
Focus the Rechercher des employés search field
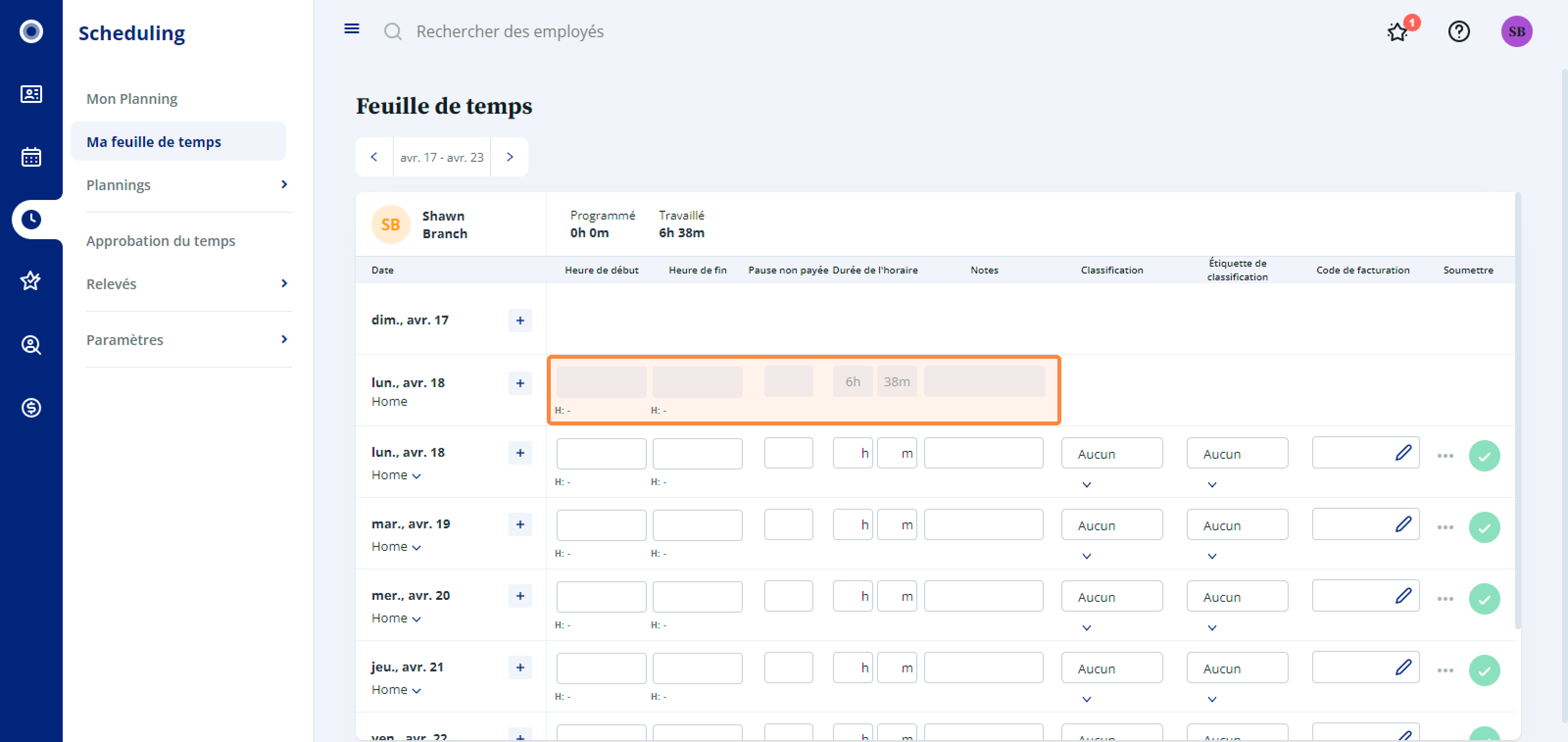coord(510,31)
